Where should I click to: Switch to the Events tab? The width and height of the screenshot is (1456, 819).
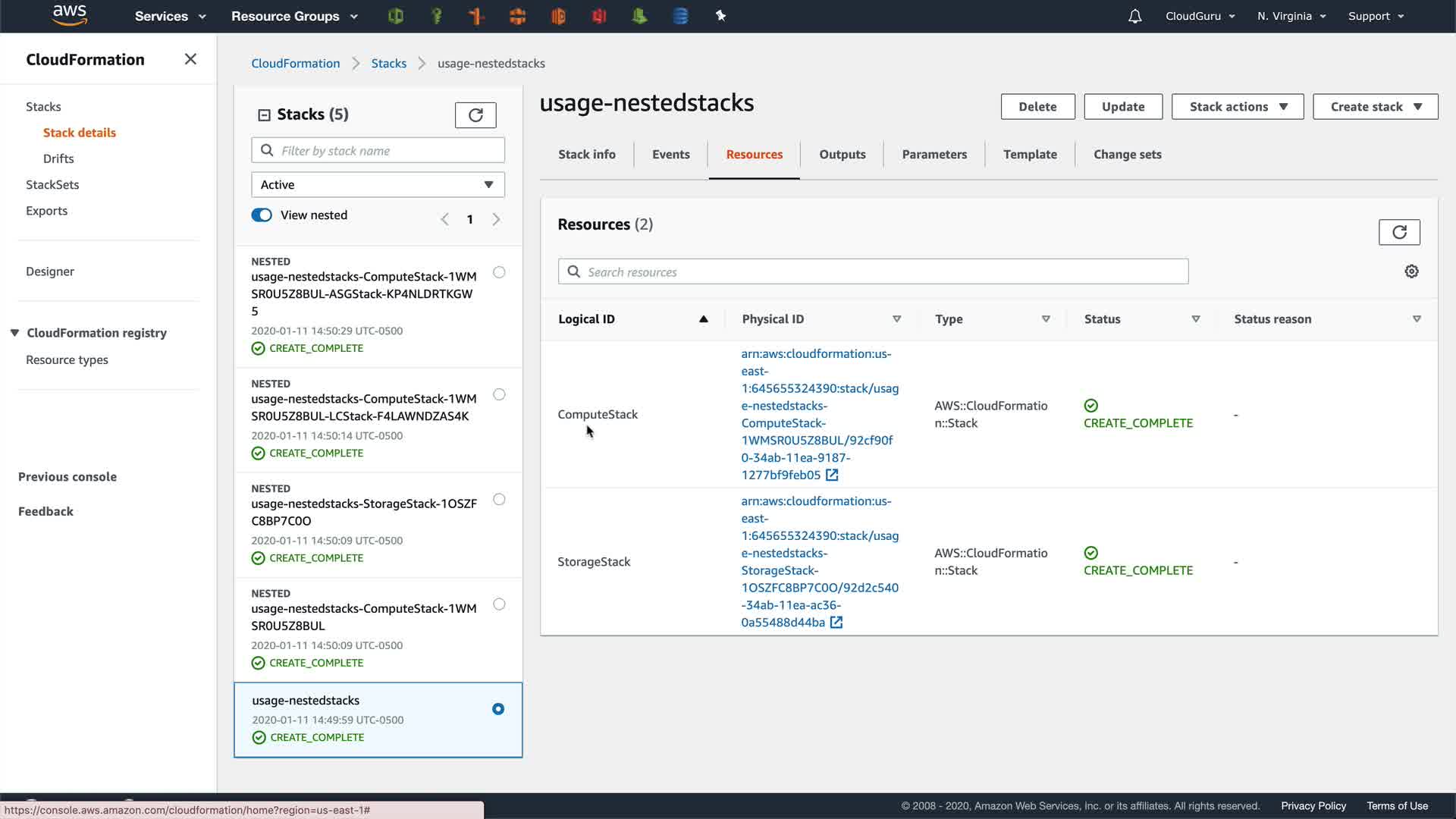tap(670, 155)
